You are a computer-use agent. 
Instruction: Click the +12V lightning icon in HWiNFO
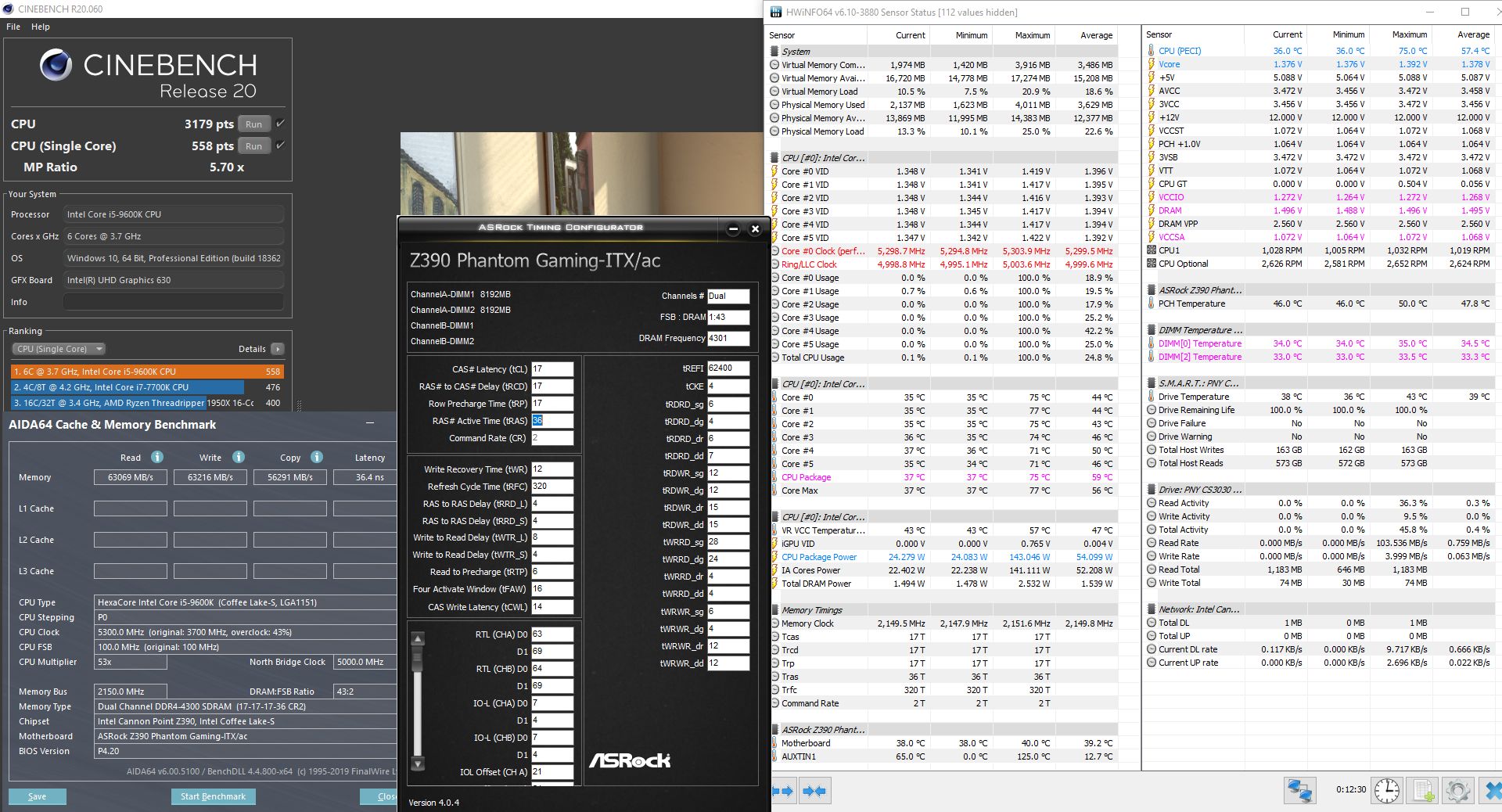pos(1152,117)
